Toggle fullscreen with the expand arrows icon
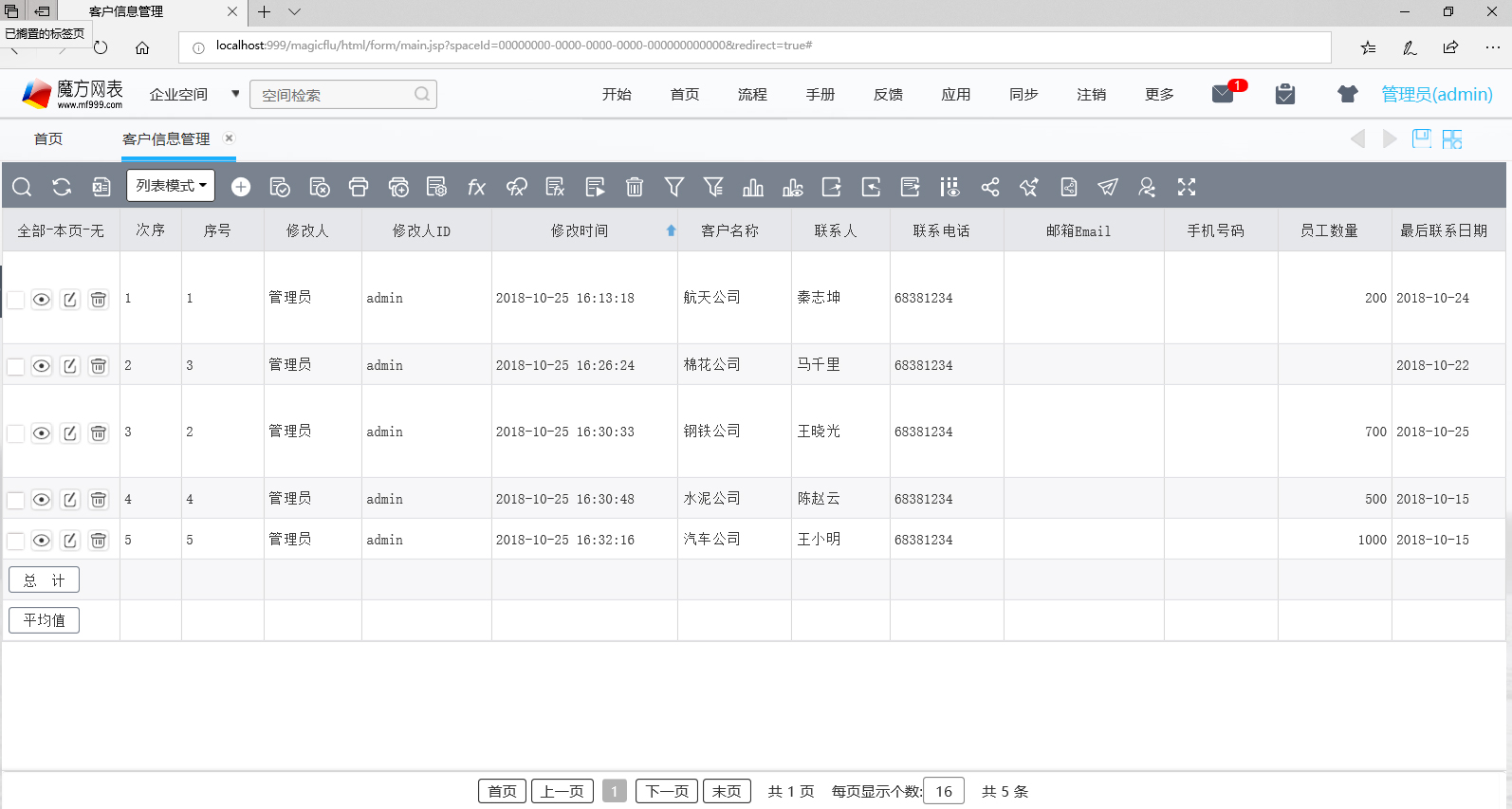The image size is (1512, 809). (x=1187, y=187)
